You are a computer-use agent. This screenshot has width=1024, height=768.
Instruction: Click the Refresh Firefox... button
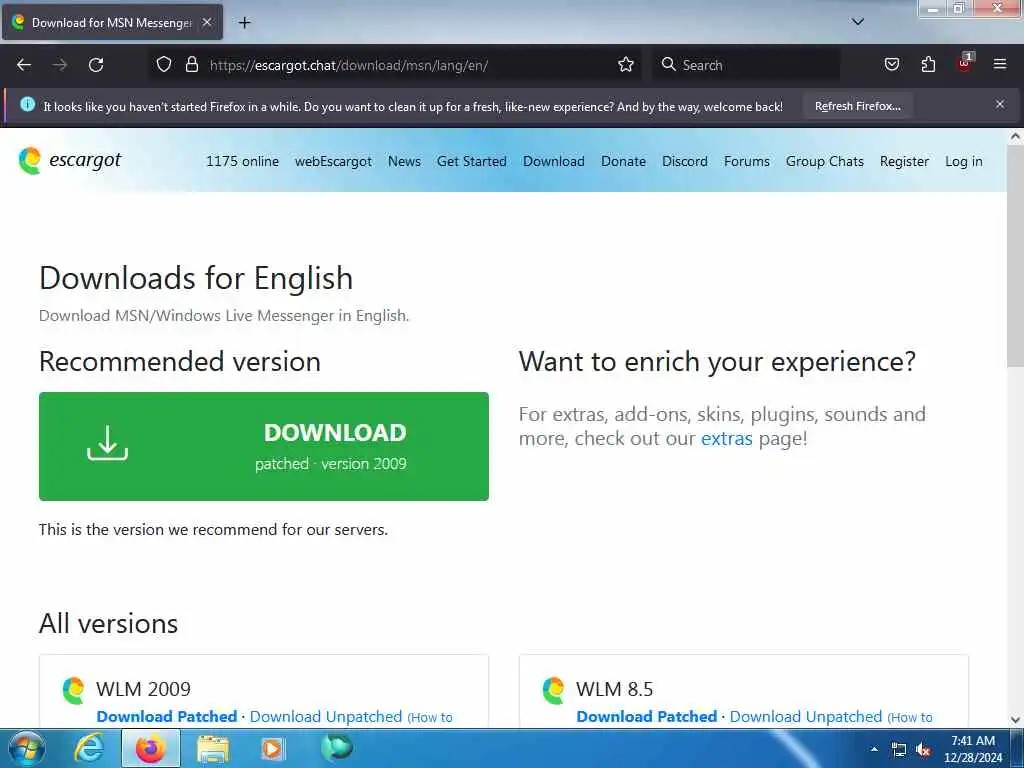click(857, 106)
